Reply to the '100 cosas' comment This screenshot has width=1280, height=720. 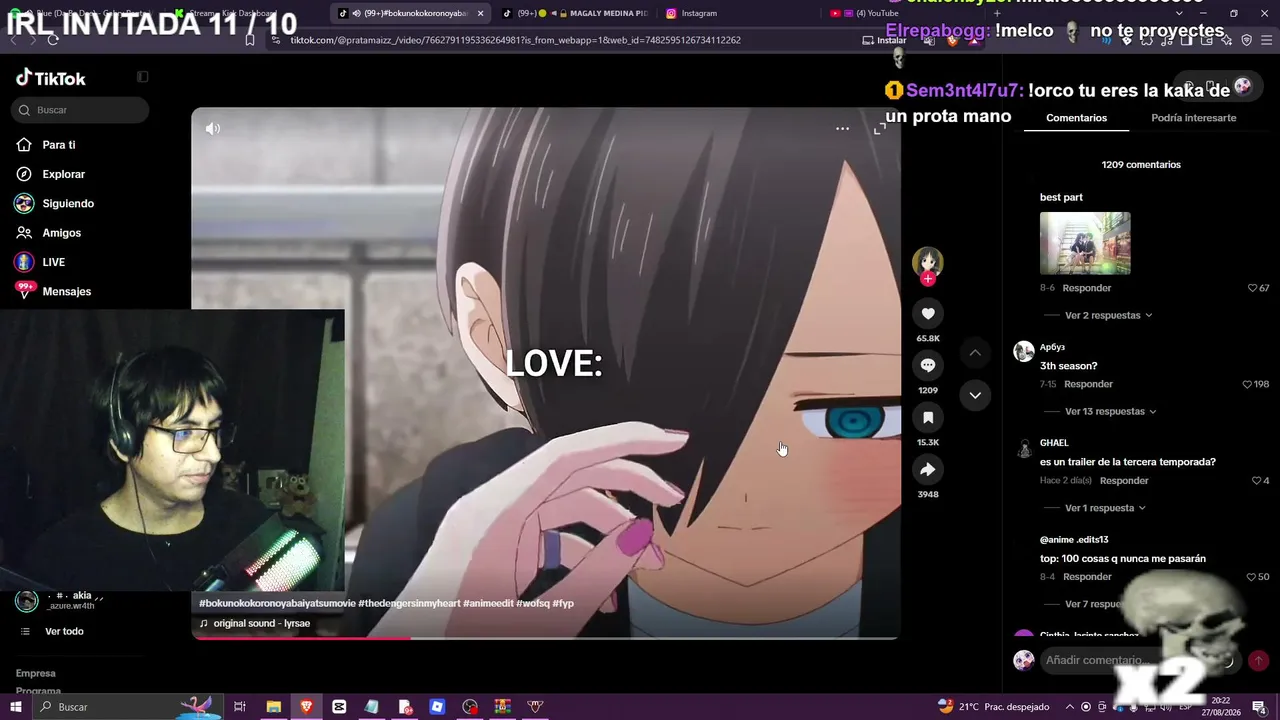(1087, 577)
